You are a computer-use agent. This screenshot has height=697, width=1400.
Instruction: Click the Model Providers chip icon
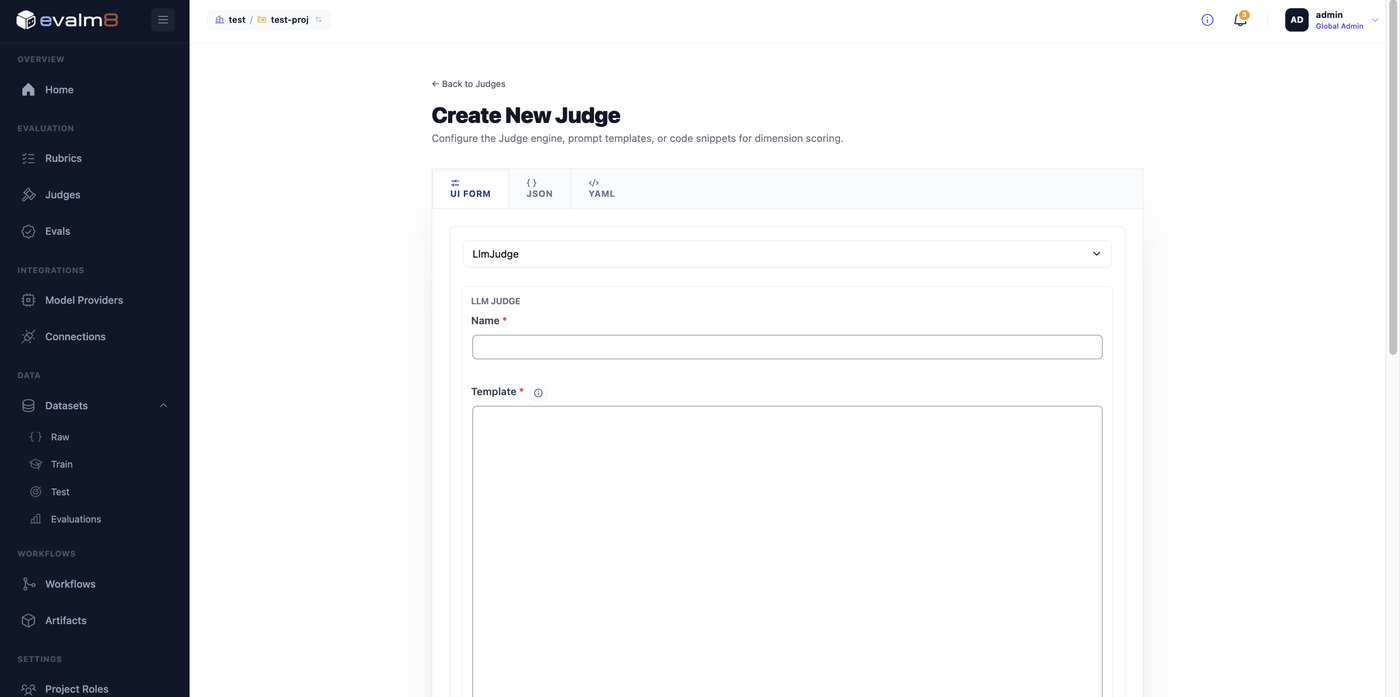pos(29,300)
